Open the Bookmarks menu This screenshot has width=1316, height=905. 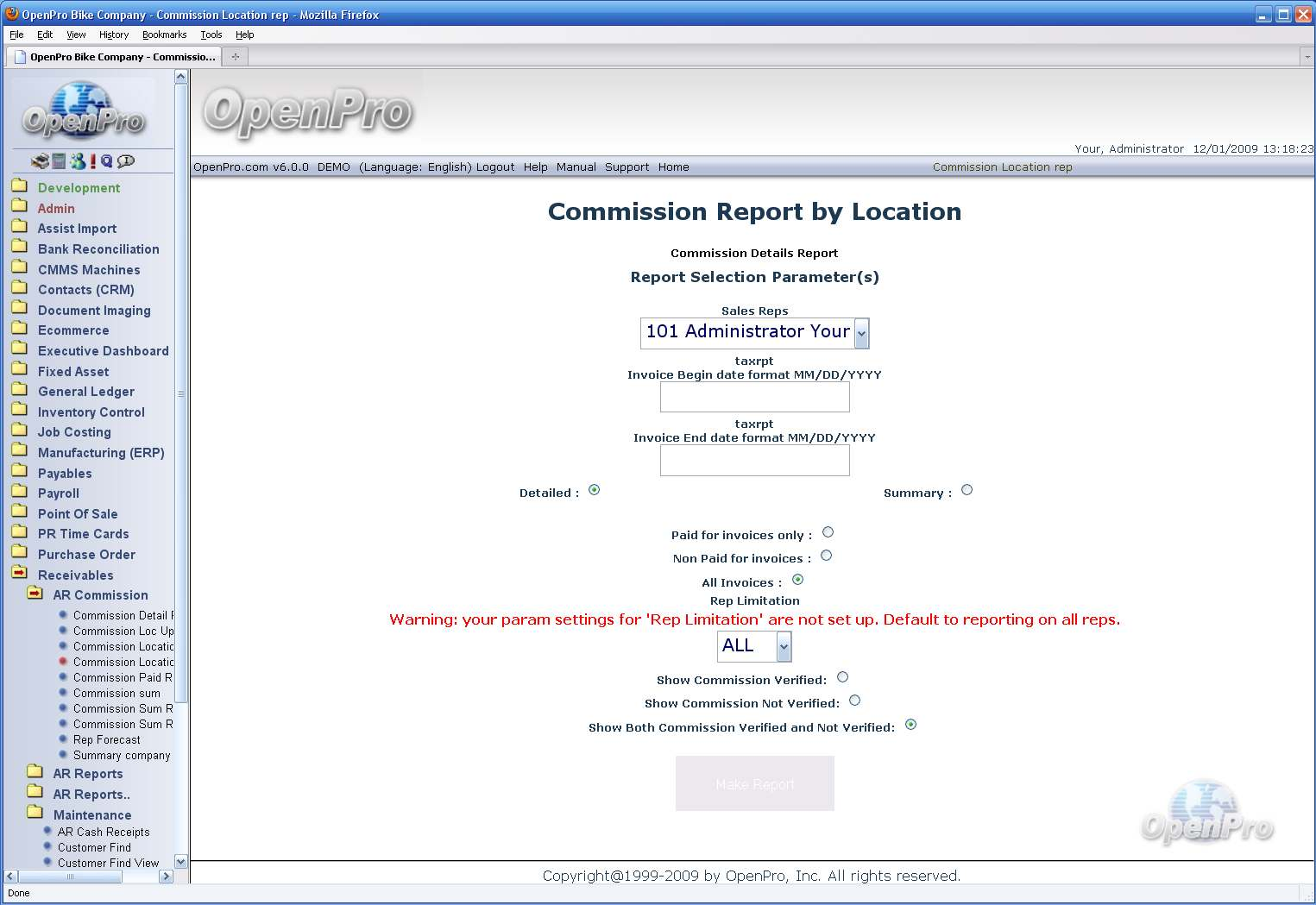164,35
